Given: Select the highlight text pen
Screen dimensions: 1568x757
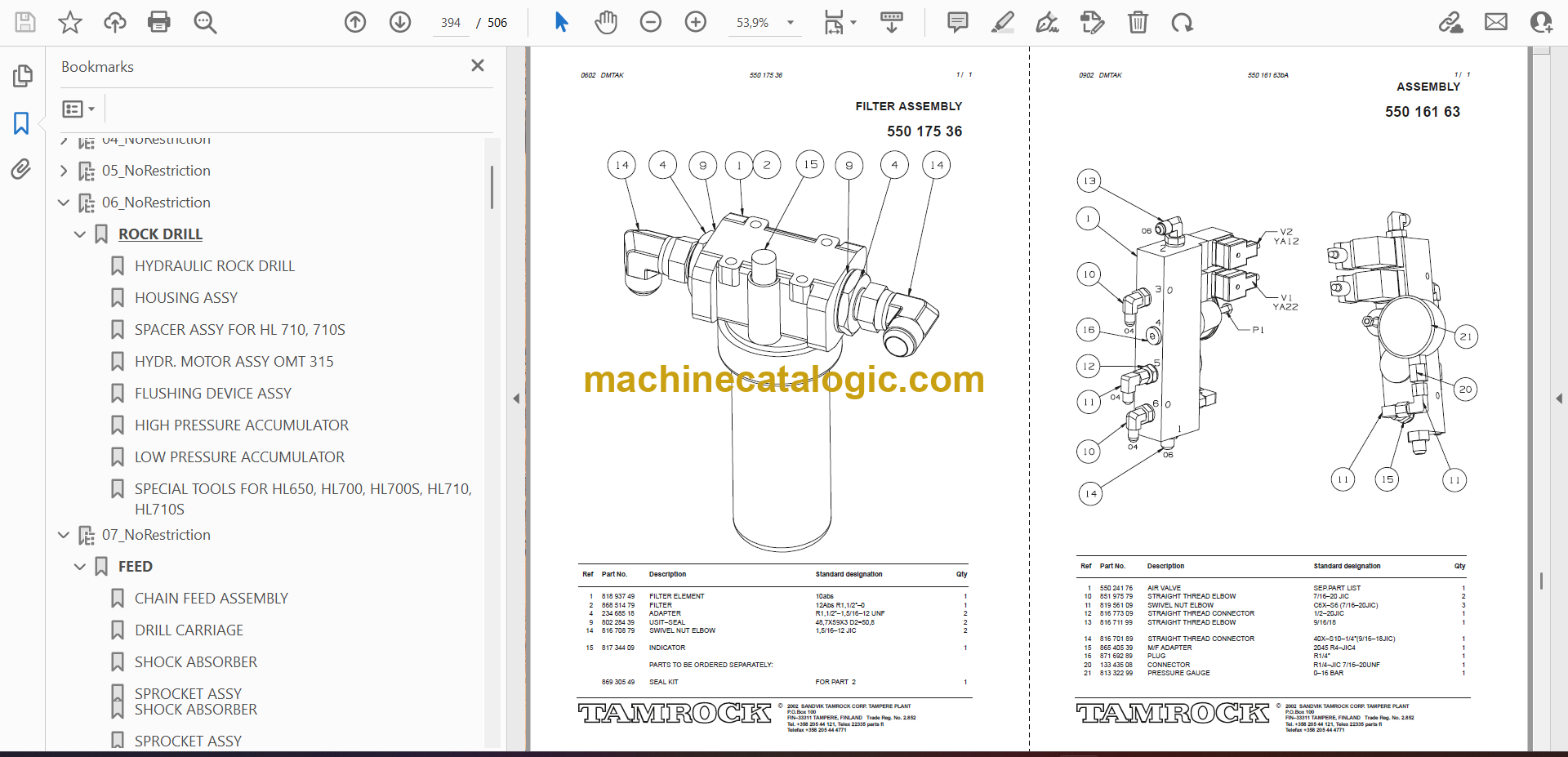Looking at the screenshot, I should pyautogui.click(x=1003, y=22).
